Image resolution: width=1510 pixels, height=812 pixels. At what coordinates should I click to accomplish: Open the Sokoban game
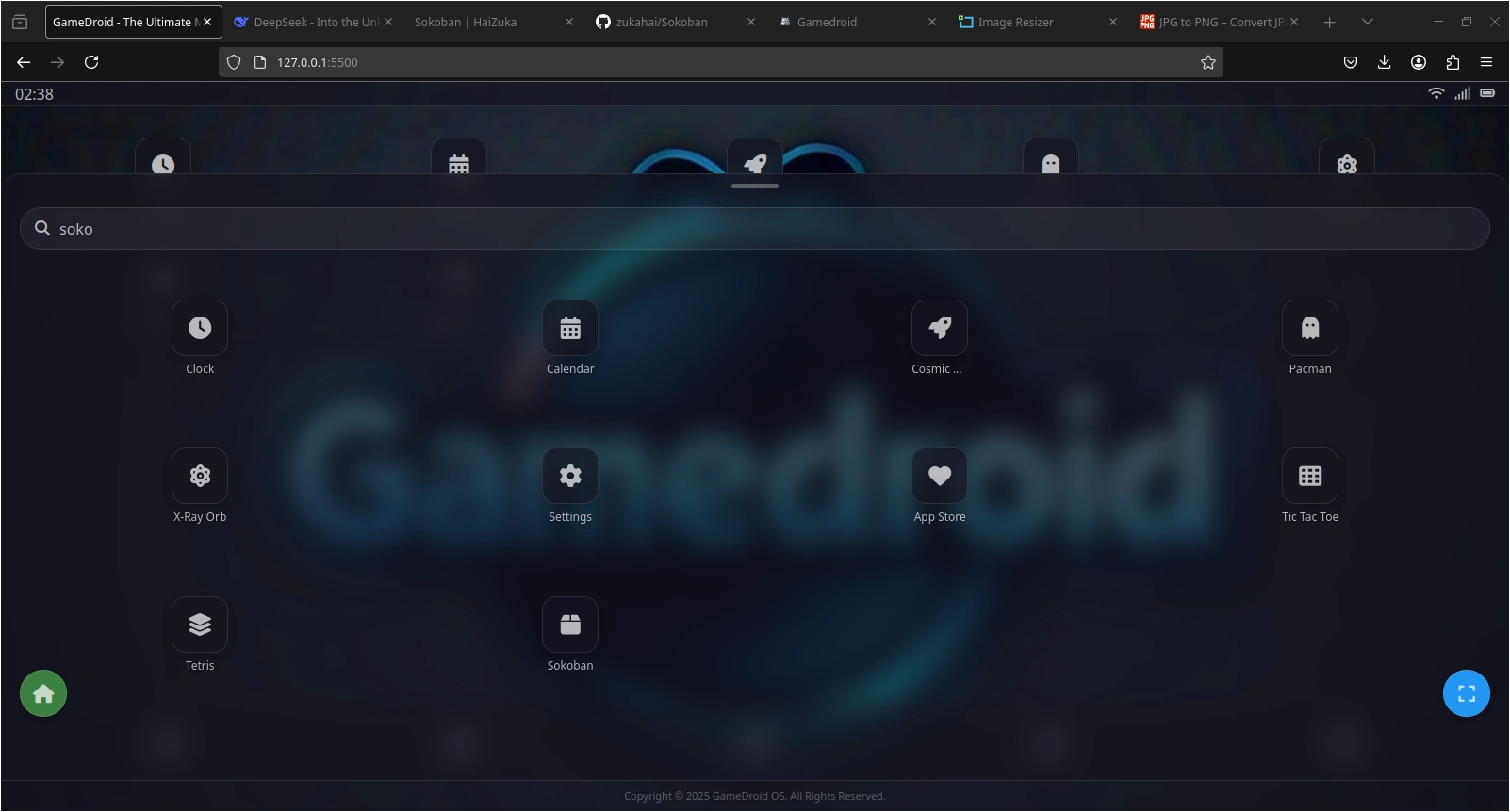[570, 625]
